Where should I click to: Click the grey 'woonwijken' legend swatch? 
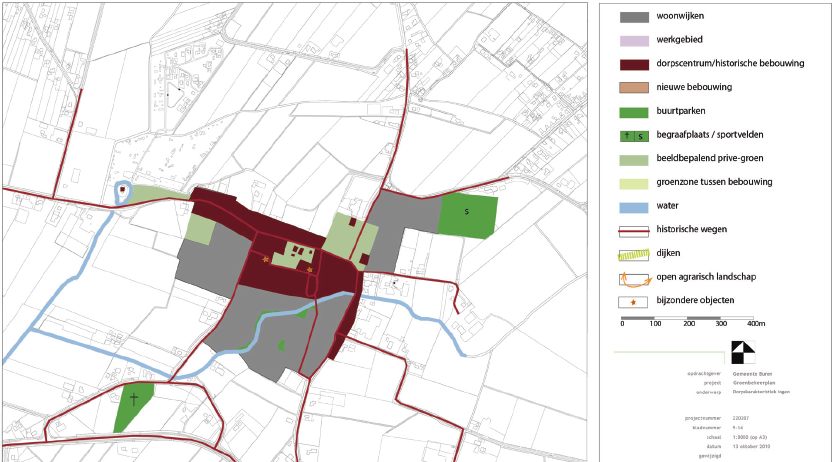(x=634, y=17)
